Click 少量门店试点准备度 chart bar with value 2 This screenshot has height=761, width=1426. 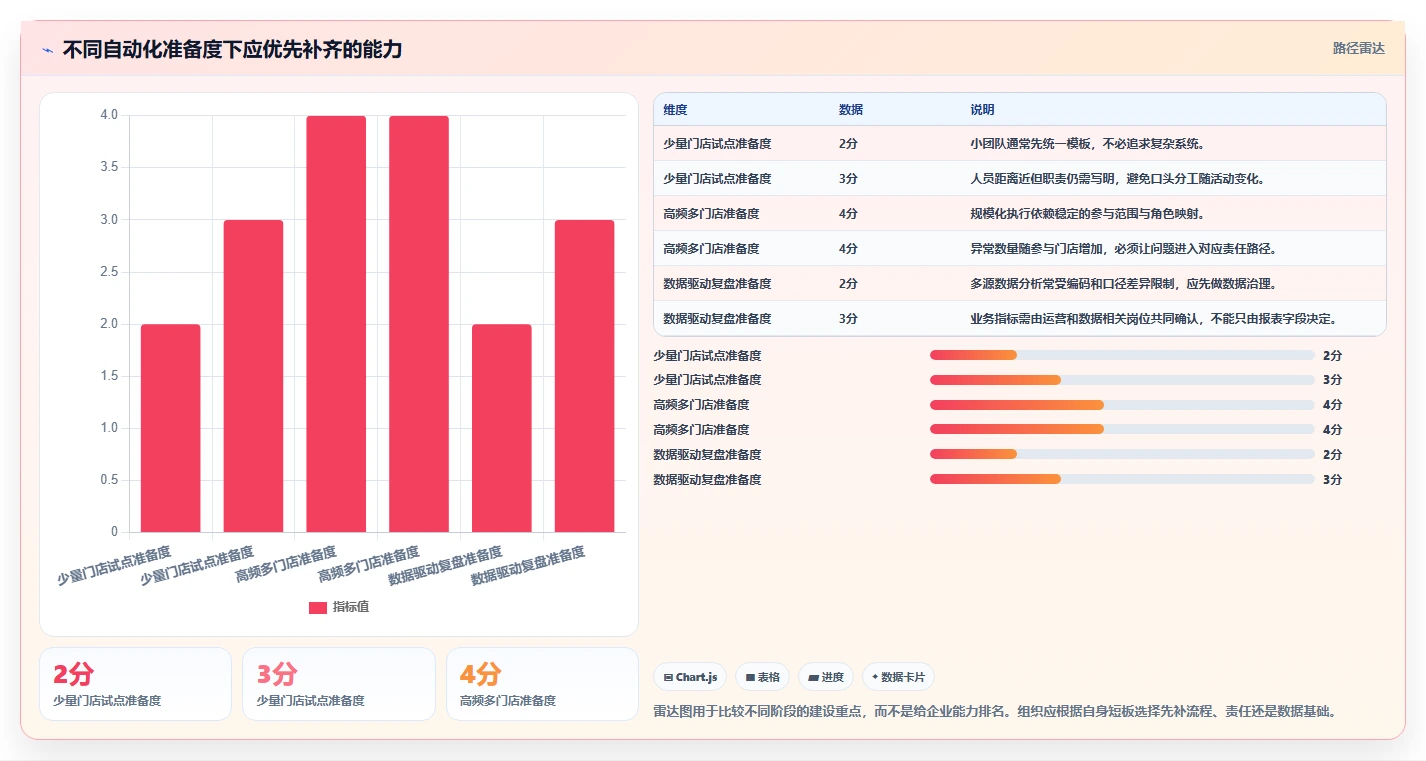(x=171, y=428)
